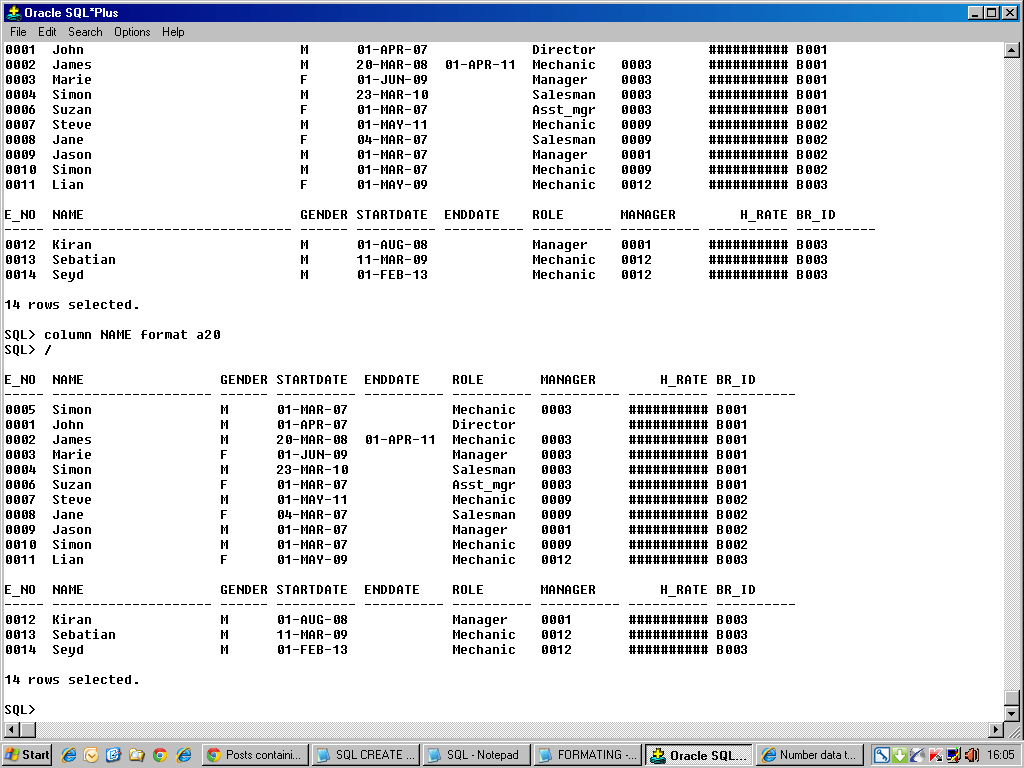Click the display monitor tray icon
This screenshot has height=768, width=1024.
click(x=953, y=755)
